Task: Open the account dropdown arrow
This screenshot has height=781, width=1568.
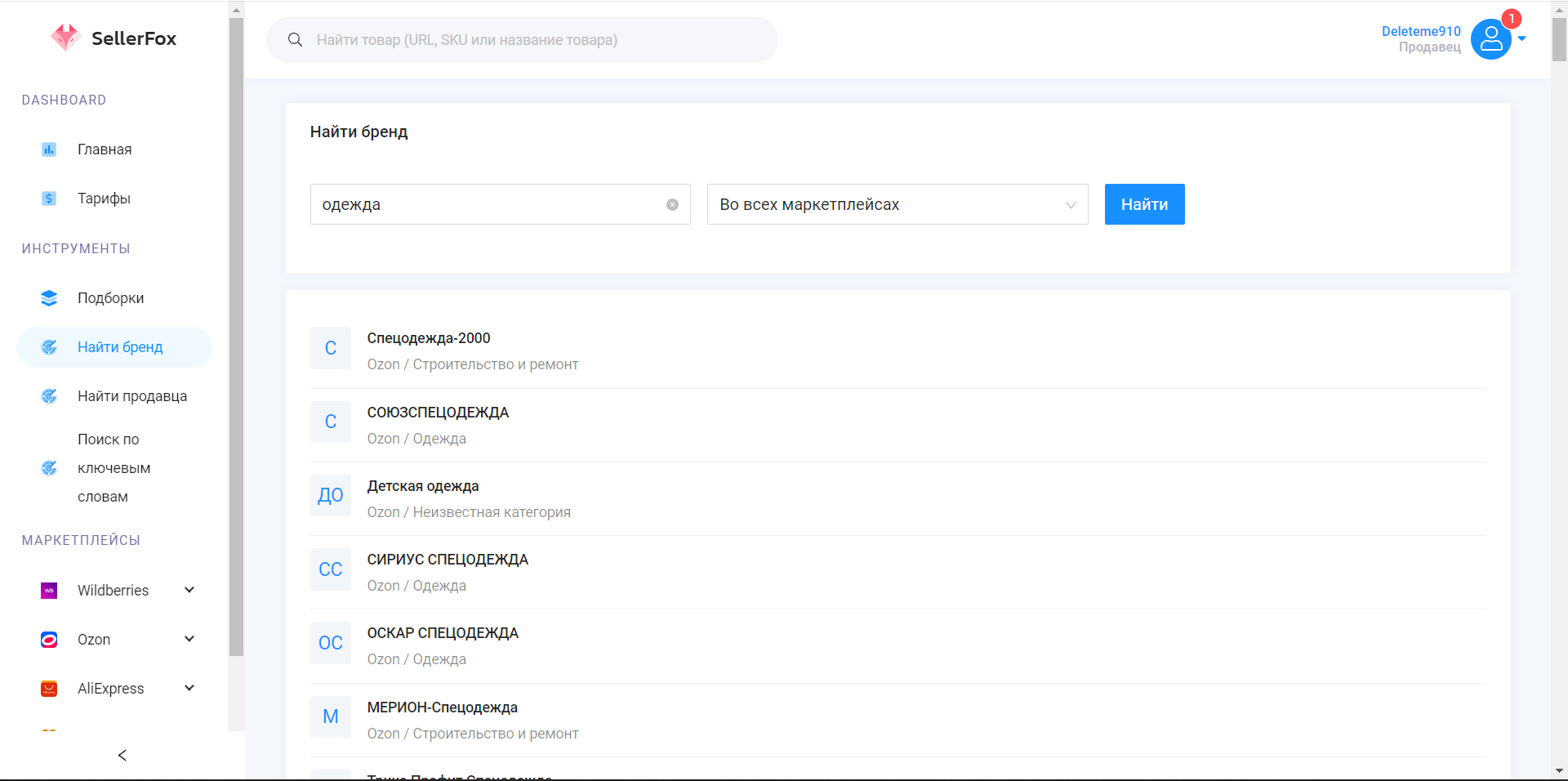Action: tap(1521, 38)
